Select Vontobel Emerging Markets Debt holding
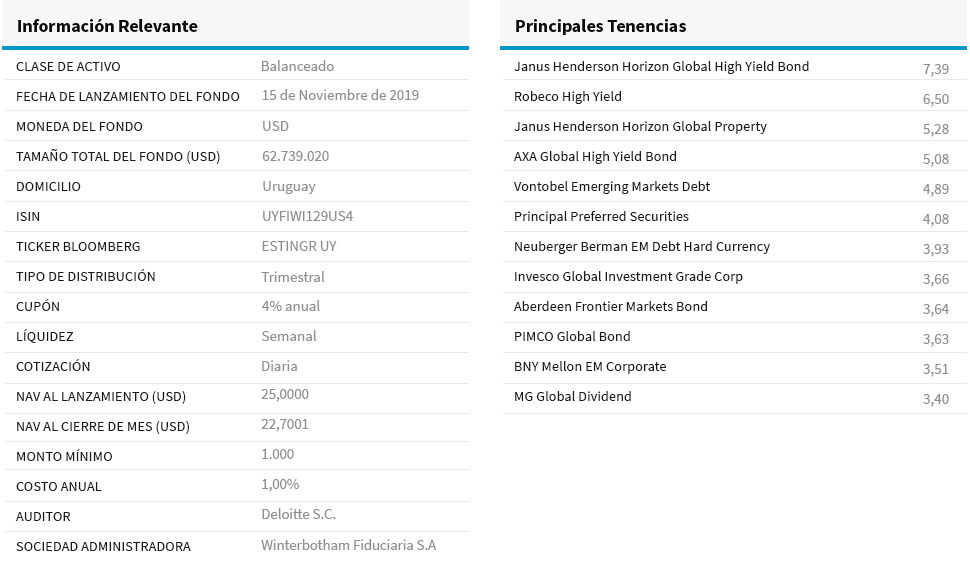 (x=612, y=187)
